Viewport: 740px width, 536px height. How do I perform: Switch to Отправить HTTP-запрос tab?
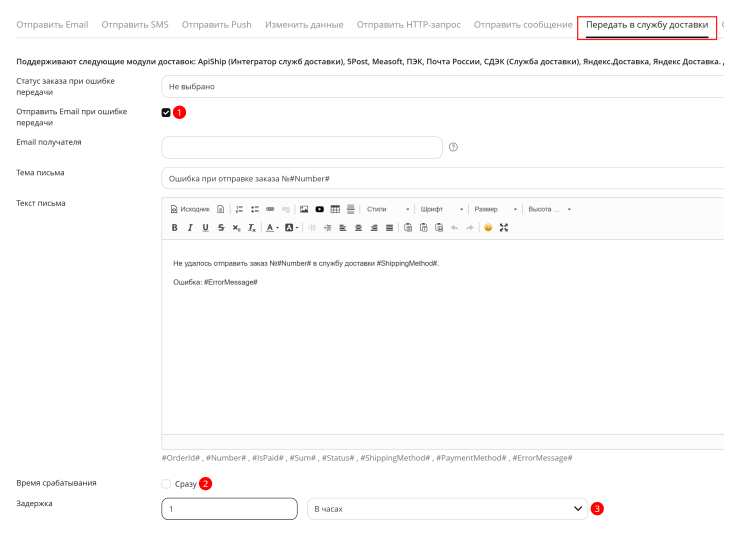point(409,25)
